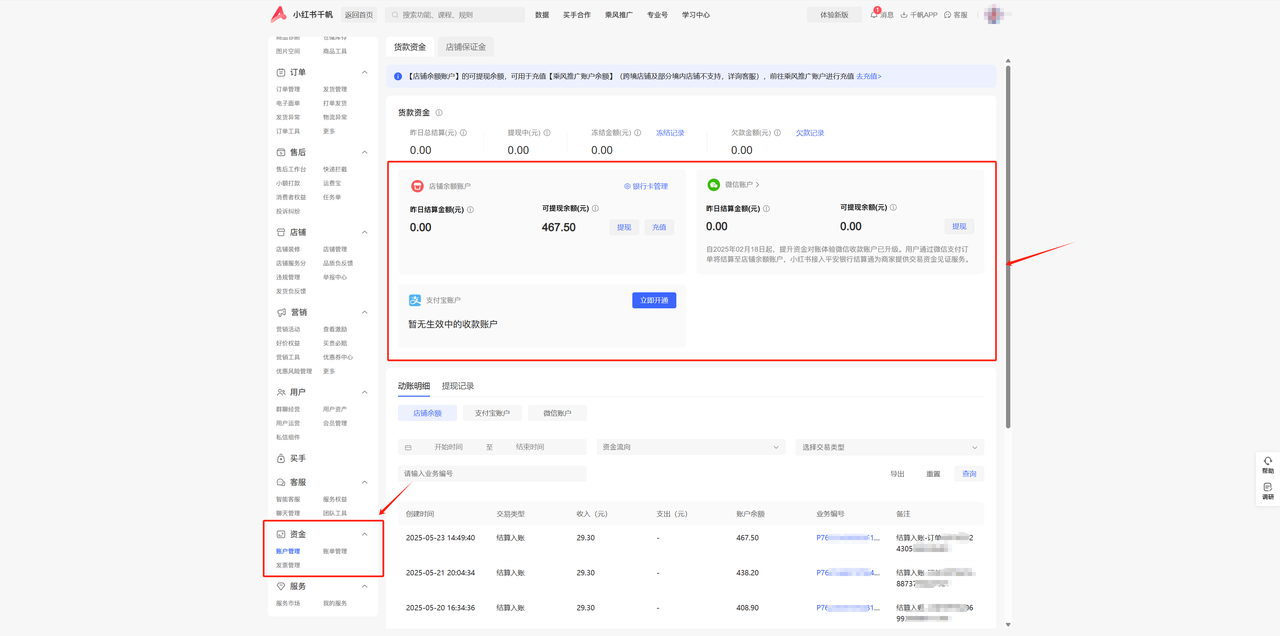Click info icon beside 可提现余额 467.50
The image size is (1280, 636).
click(x=595, y=209)
